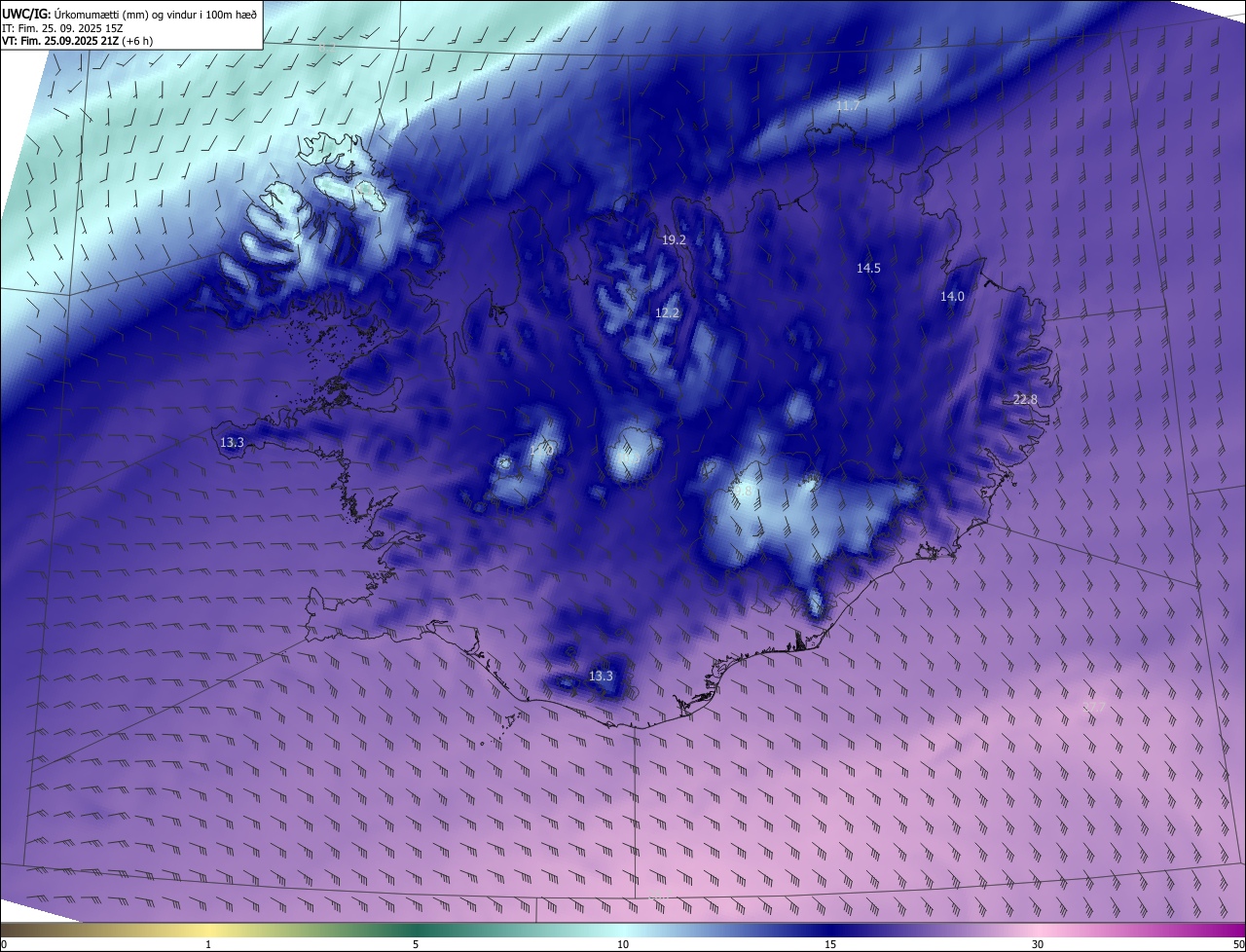This screenshot has height=952, width=1246.
Task: Select the faint 27.7 label over the southeast ocean
Action: point(1094,706)
